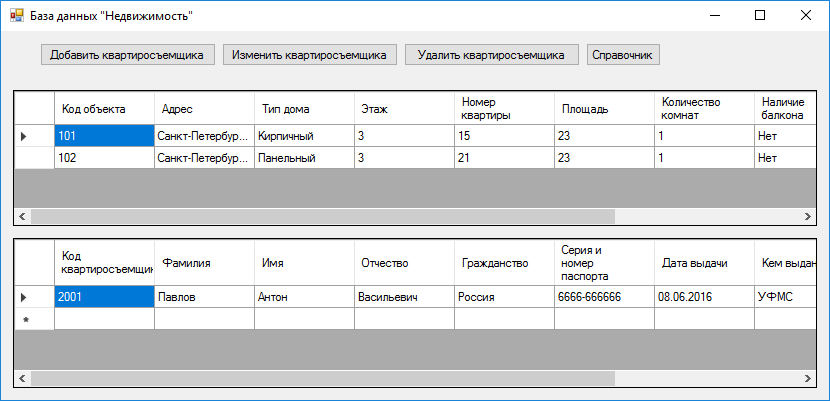Select the Россия citizenship cell
Image resolution: width=830 pixels, height=401 pixels.
pos(504,297)
